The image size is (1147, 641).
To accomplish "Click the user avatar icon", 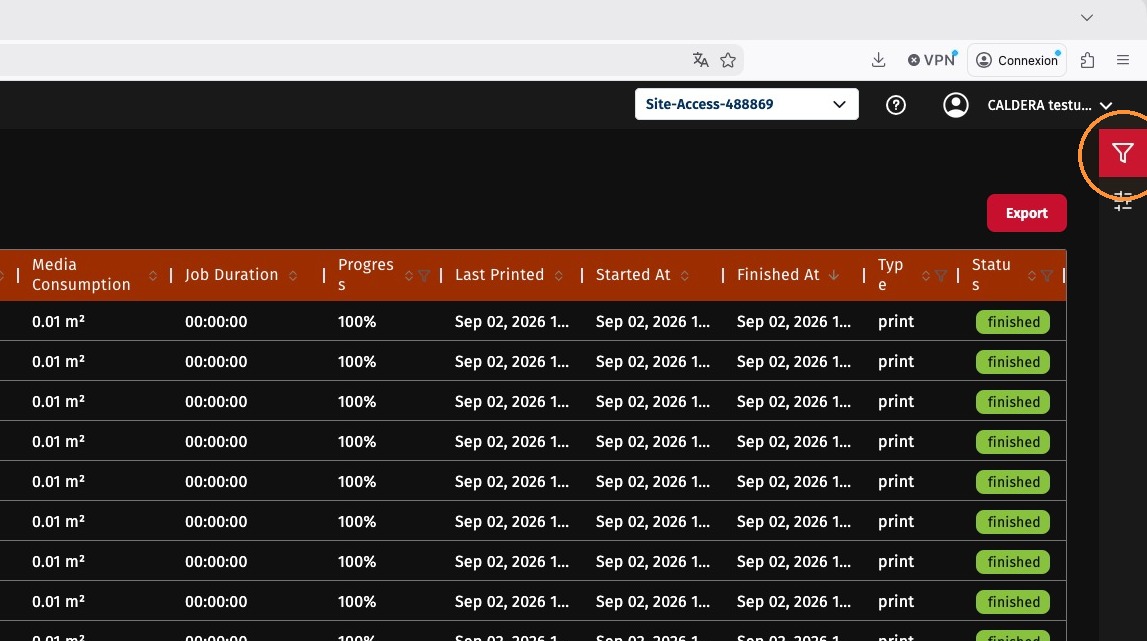I will pos(955,105).
